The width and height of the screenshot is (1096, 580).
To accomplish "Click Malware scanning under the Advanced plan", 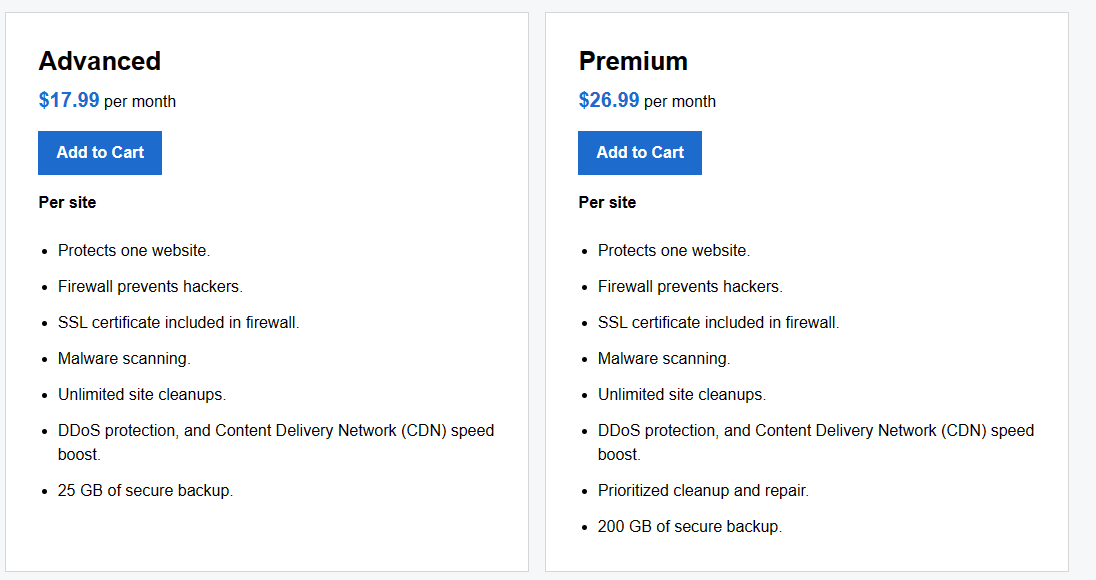I will (x=123, y=358).
